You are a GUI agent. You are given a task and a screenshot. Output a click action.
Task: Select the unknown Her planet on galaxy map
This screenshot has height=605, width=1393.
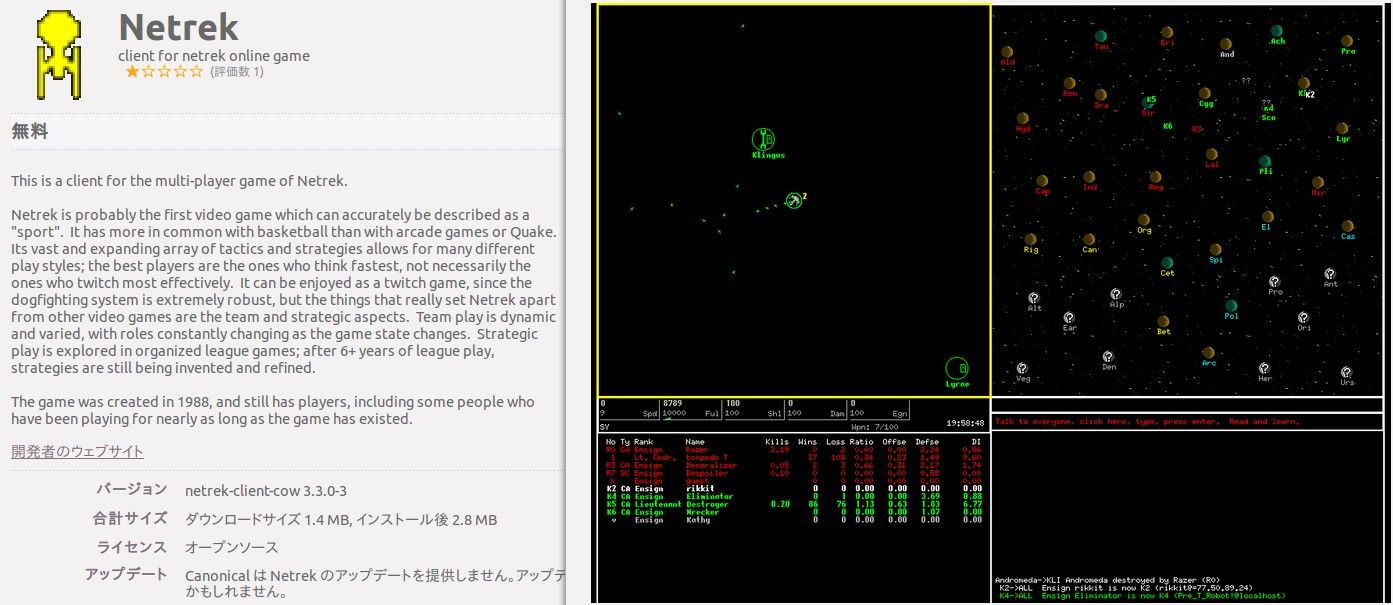point(1265,368)
